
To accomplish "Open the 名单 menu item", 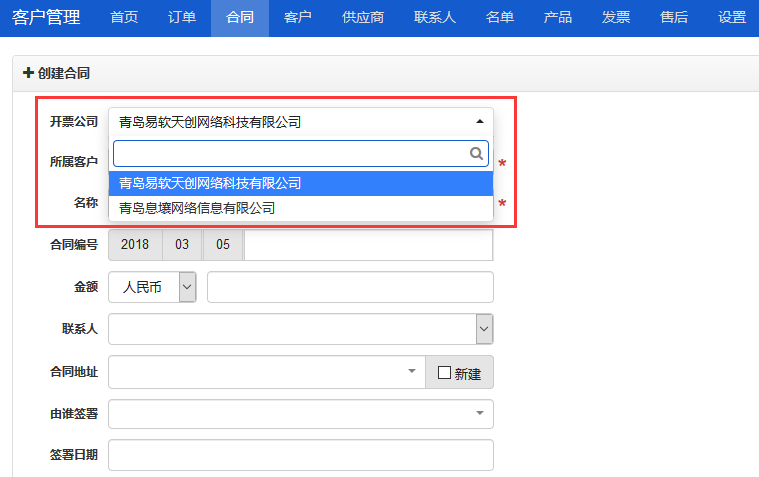I will (x=500, y=17).
